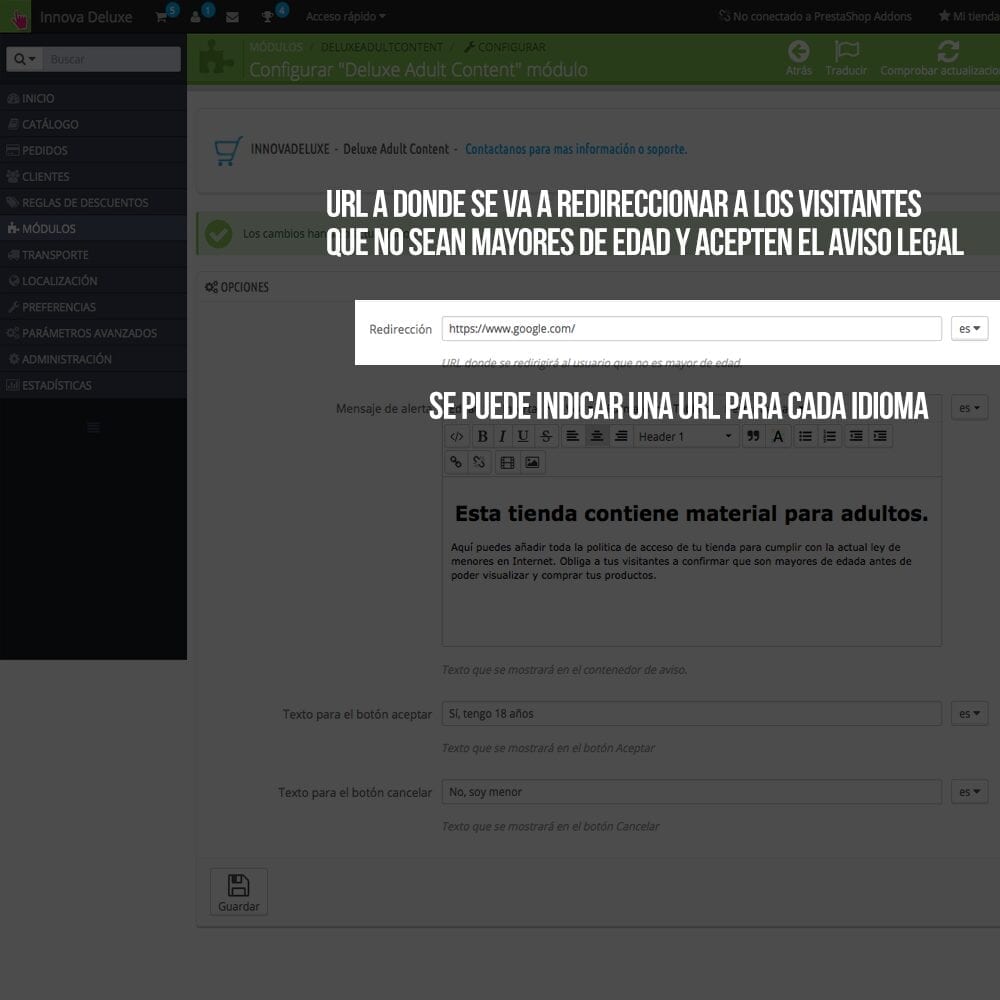The height and width of the screenshot is (1000, 1000).
Task: Open CLIENTES in sidebar
Action: pyautogui.click(x=93, y=177)
